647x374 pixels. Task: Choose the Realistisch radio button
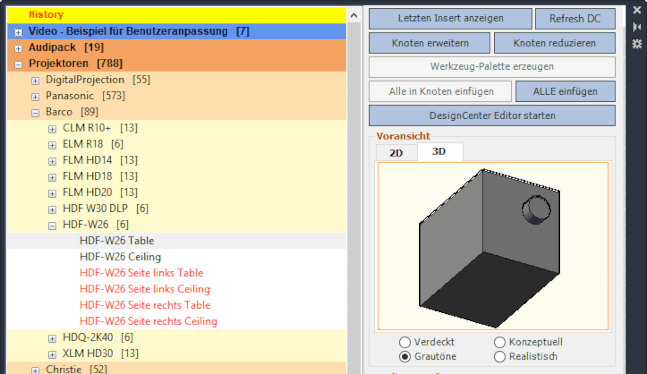tap(500, 357)
